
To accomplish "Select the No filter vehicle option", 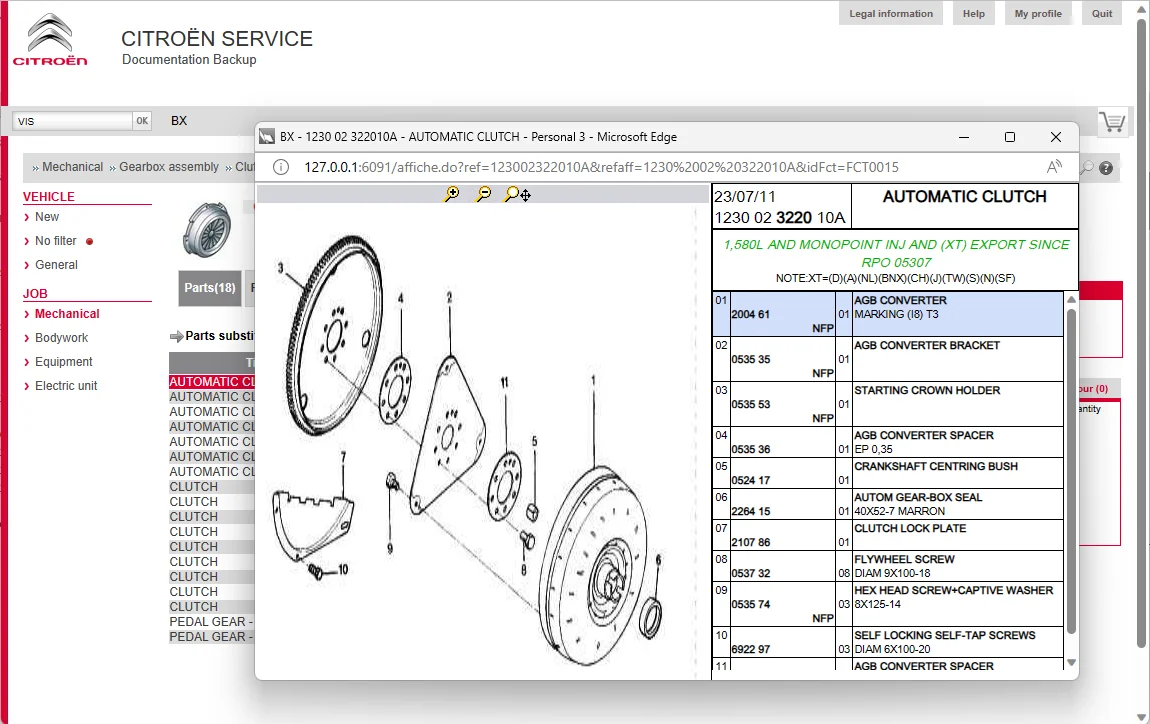I will point(56,241).
